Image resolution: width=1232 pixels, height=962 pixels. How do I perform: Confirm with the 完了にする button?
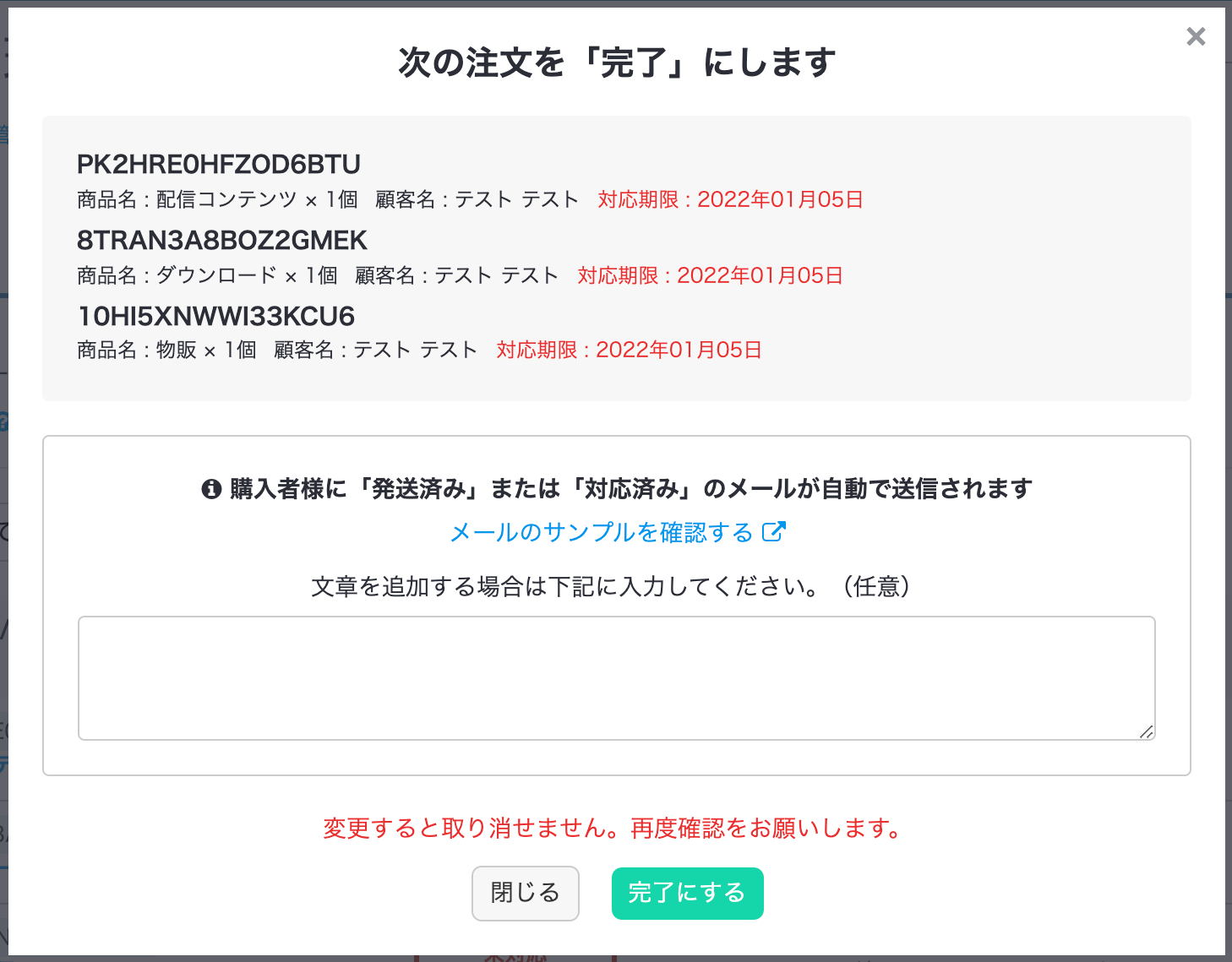point(687,893)
